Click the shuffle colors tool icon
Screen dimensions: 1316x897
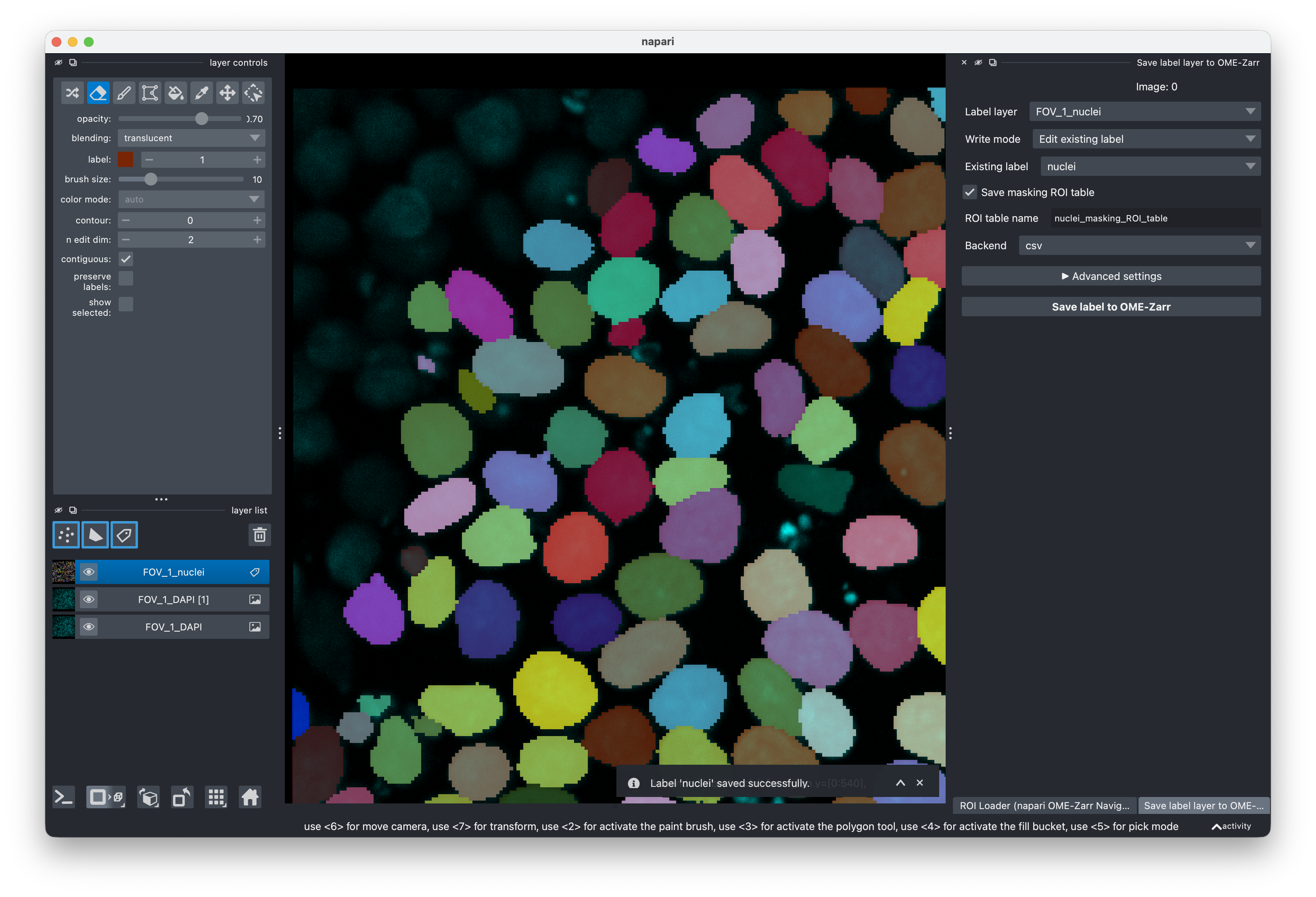coord(73,93)
